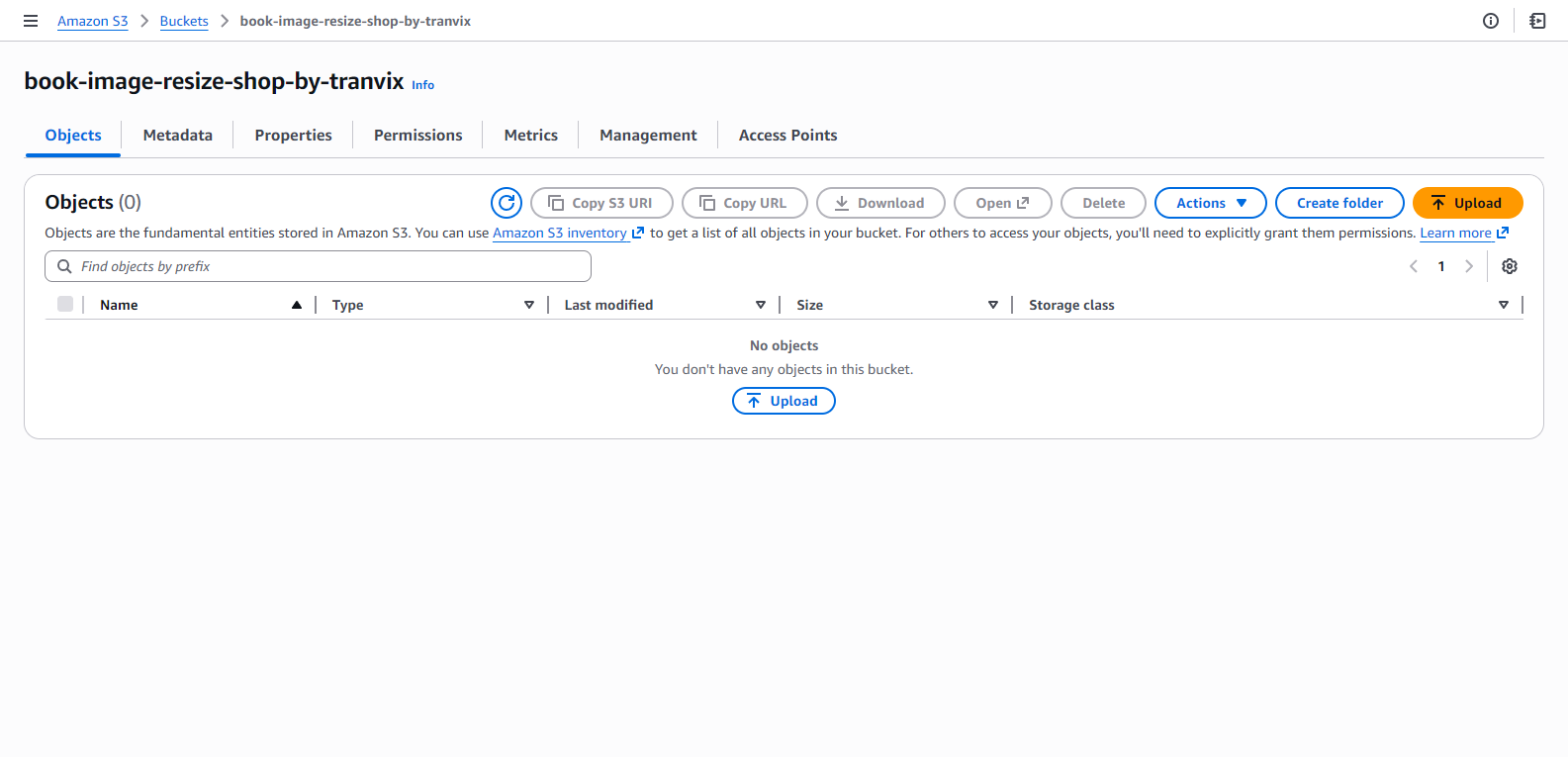Open the Amazon S3 inventory link

pos(568,233)
